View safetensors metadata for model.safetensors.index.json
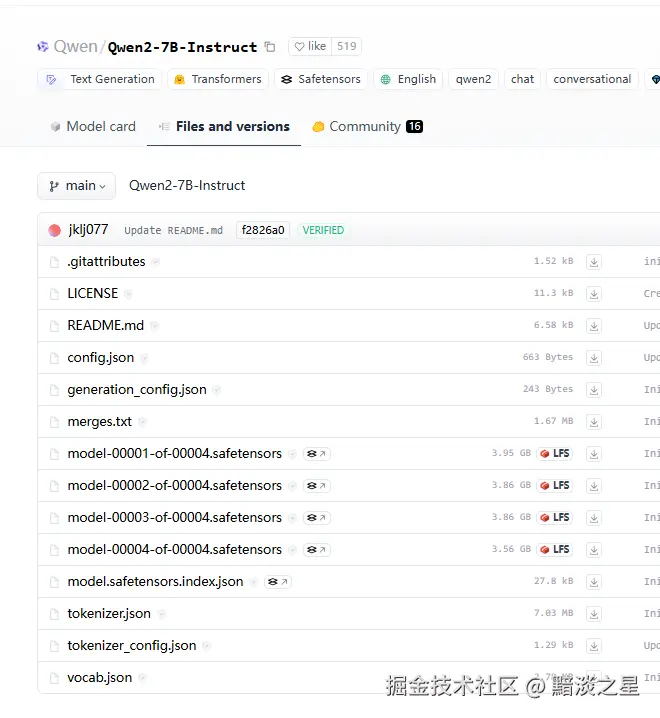This screenshot has width=660, height=718. [x=278, y=582]
